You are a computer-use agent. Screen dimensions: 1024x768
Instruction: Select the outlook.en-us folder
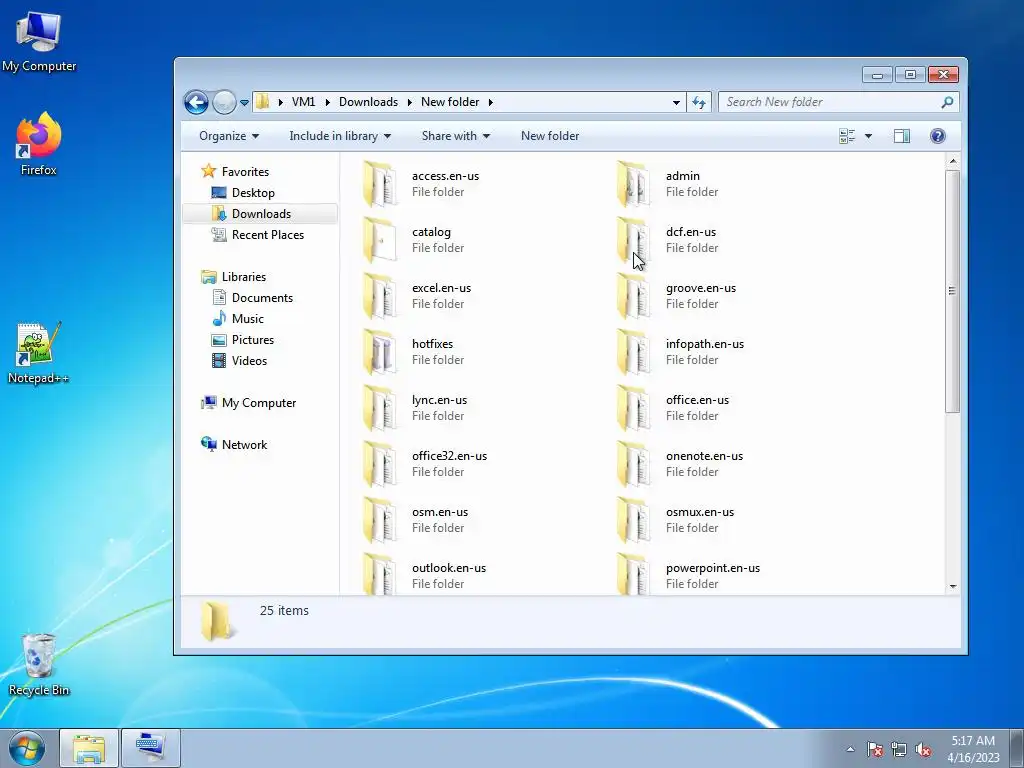(424, 575)
